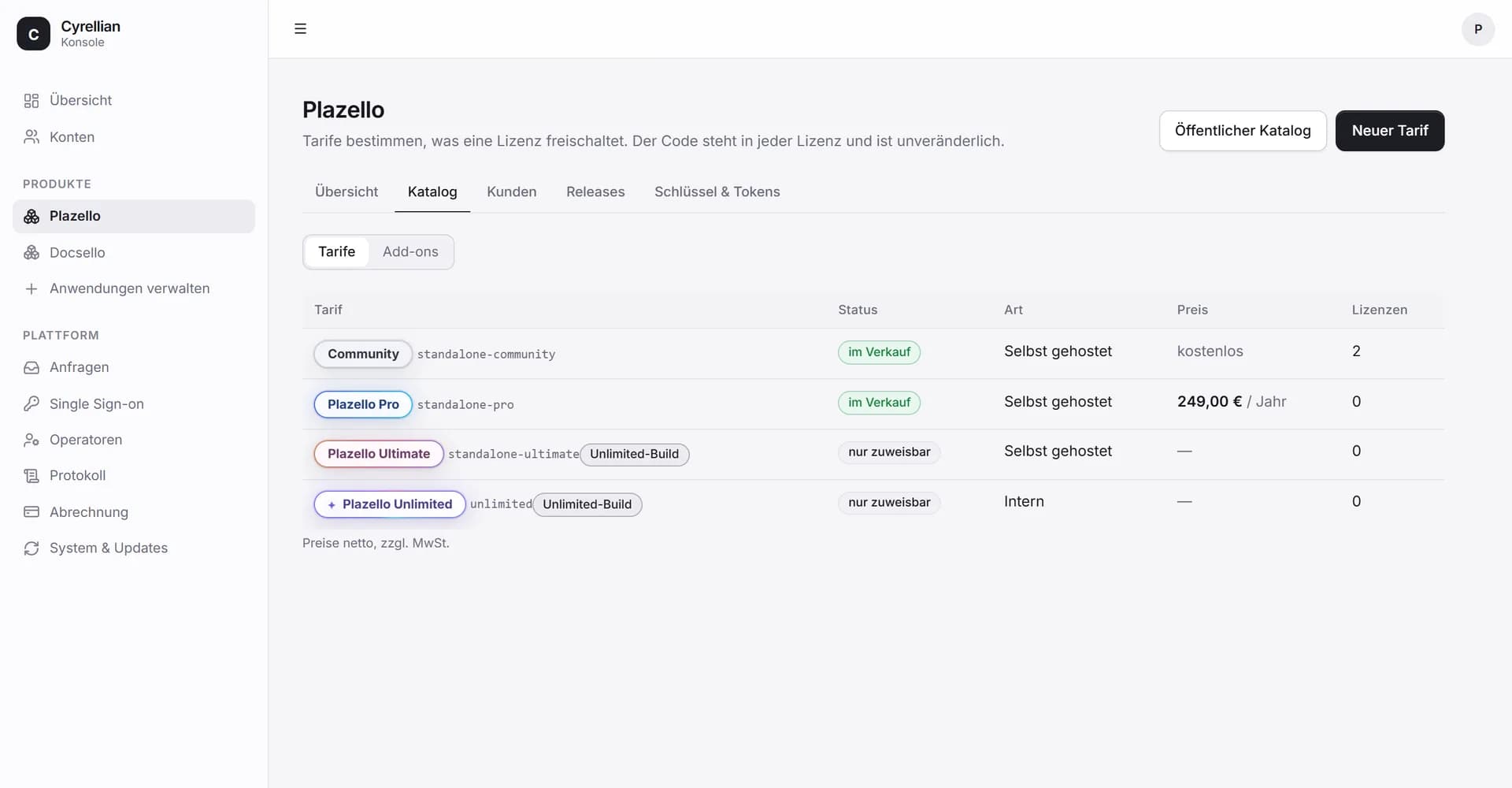The height and width of the screenshot is (788, 1512).
Task: Click the Unlimited-Build tag on Plazello Unlimited row
Action: pyautogui.click(x=587, y=505)
